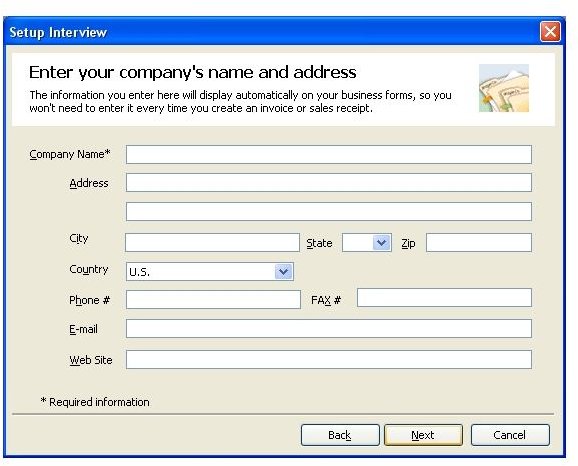The height and width of the screenshot is (466, 578).
Task: Click the file folders icon in header
Action: 504,88
